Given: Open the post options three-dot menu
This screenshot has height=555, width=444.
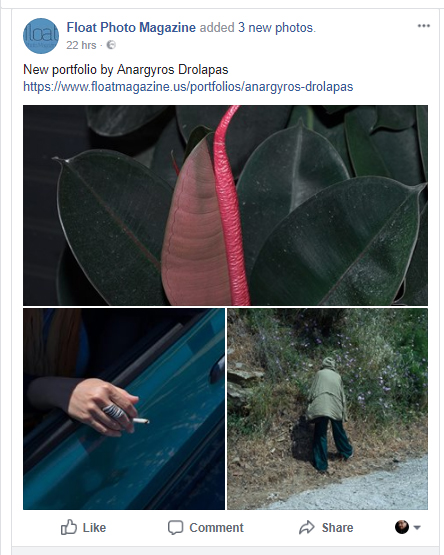Looking at the screenshot, I should tap(423, 26).
